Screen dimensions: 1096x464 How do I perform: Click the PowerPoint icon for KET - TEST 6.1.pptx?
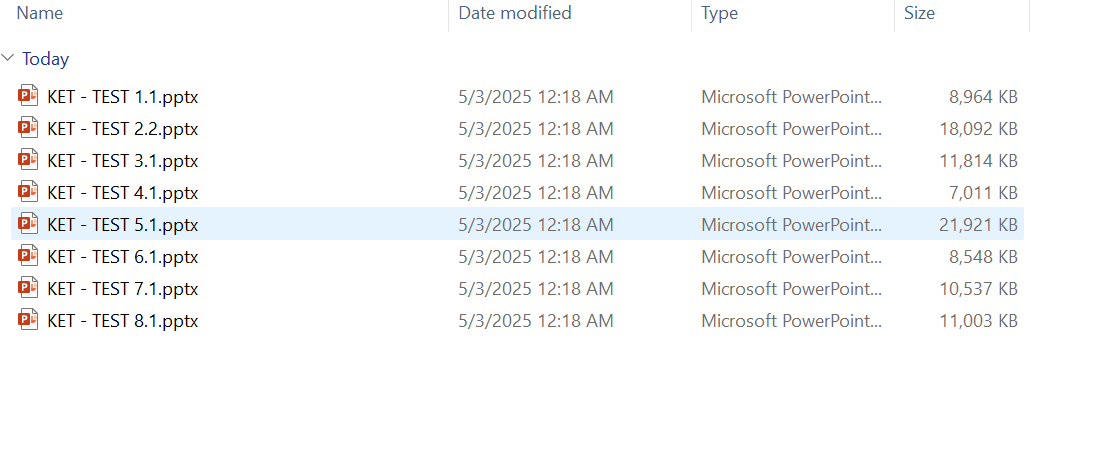(27, 257)
